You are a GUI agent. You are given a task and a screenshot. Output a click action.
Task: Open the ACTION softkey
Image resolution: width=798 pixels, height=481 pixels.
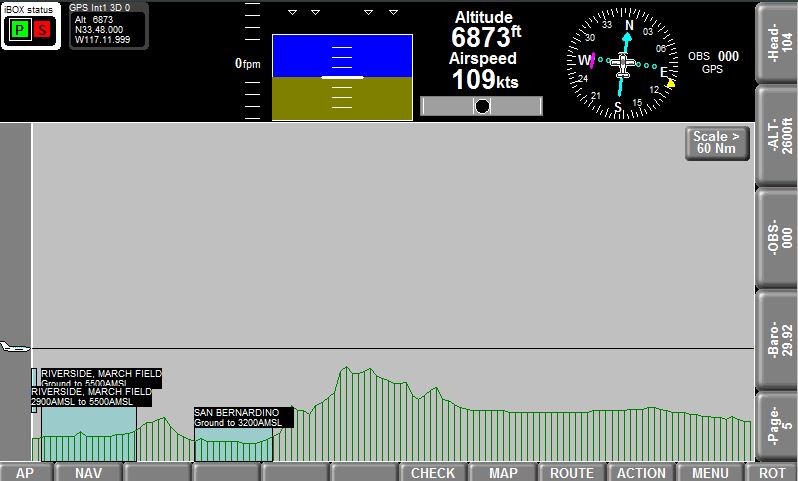(641, 473)
